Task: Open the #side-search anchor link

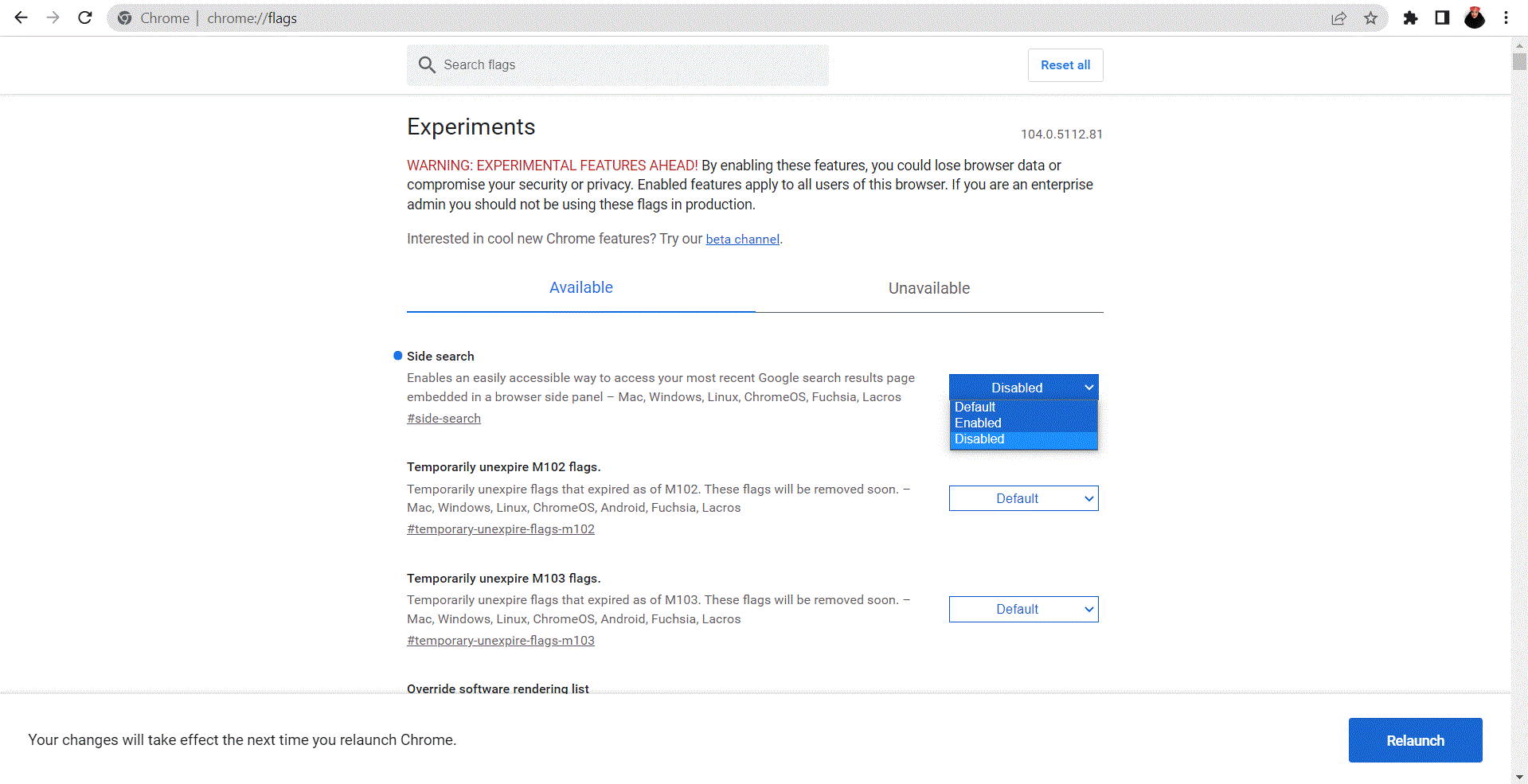Action: tap(444, 419)
